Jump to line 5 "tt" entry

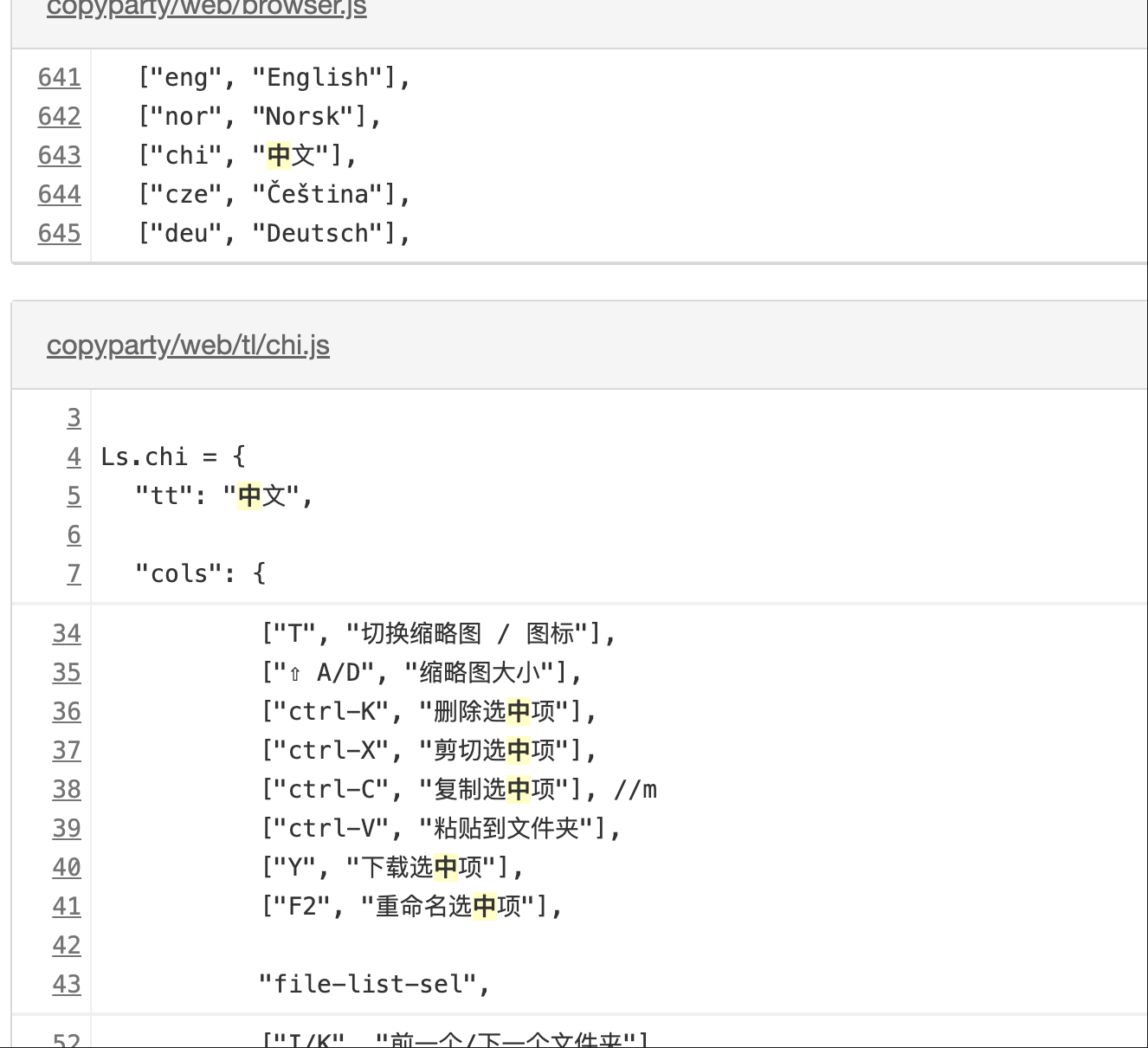point(74,495)
